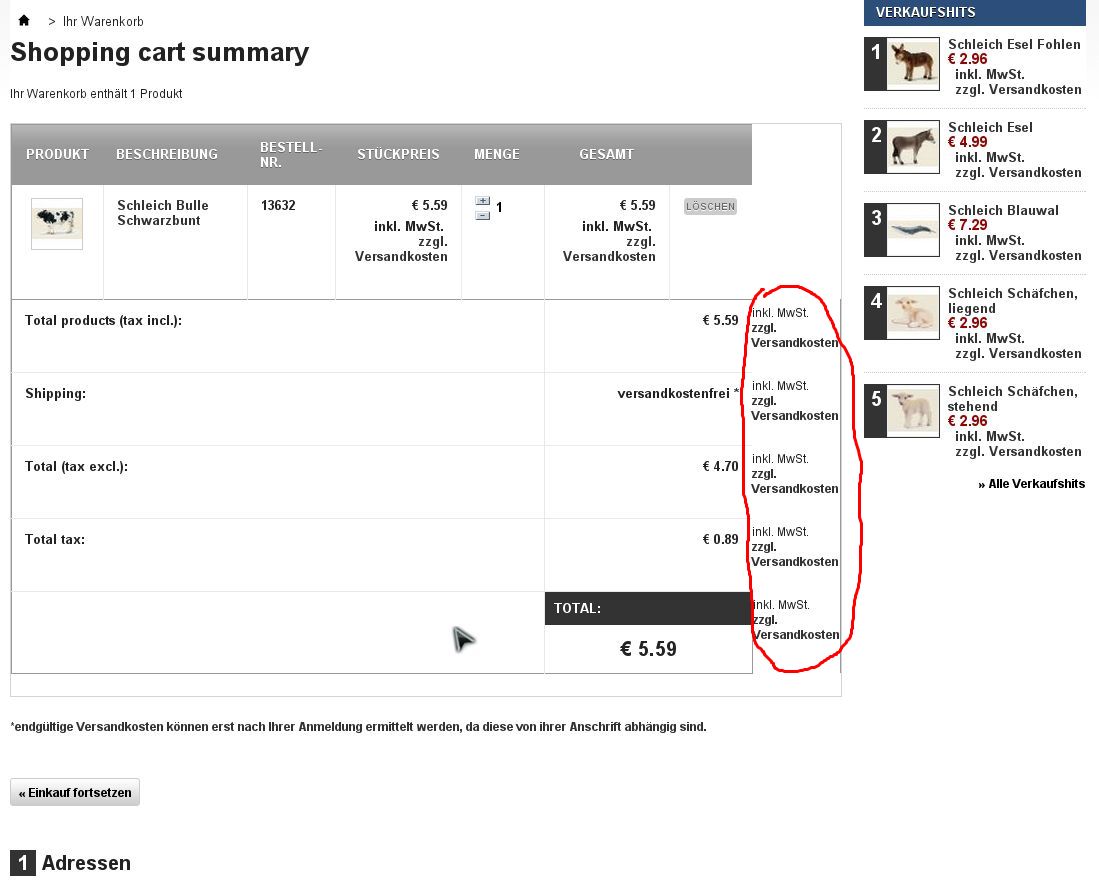This screenshot has height=893, width=1099.
Task: Click the home icon in breadcrumb
Action: tap(24, 20)
